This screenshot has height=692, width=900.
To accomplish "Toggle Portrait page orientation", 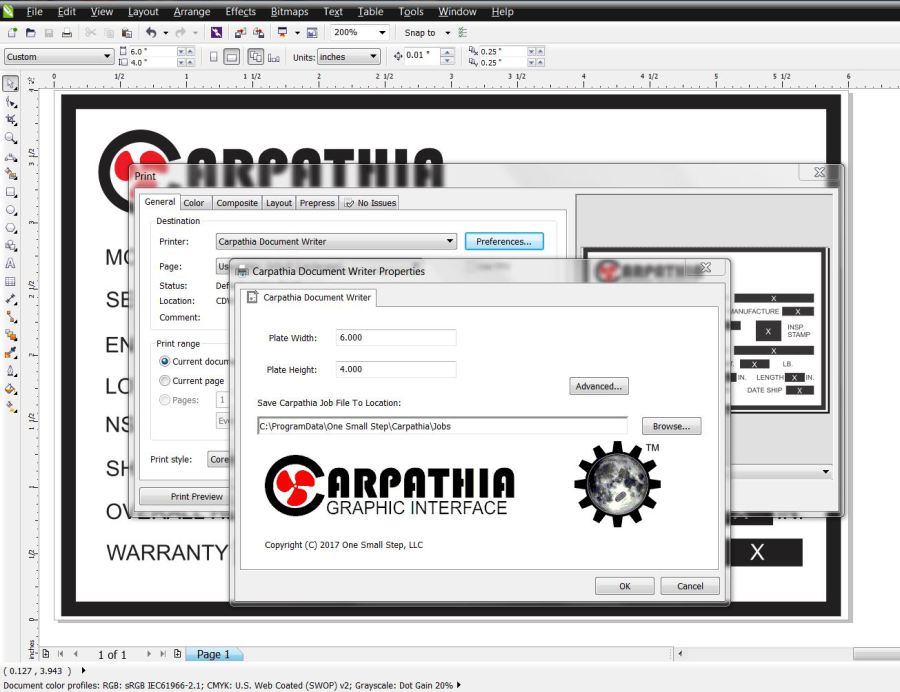I will tap(214, 57).
